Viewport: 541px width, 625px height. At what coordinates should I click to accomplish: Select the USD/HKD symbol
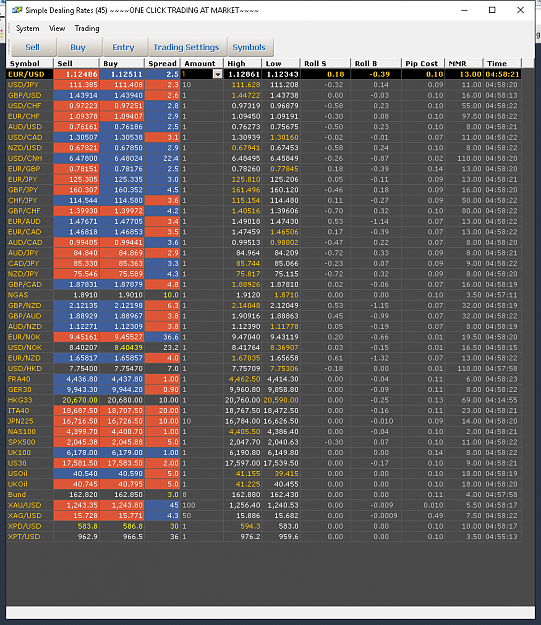tap(25, 368)
